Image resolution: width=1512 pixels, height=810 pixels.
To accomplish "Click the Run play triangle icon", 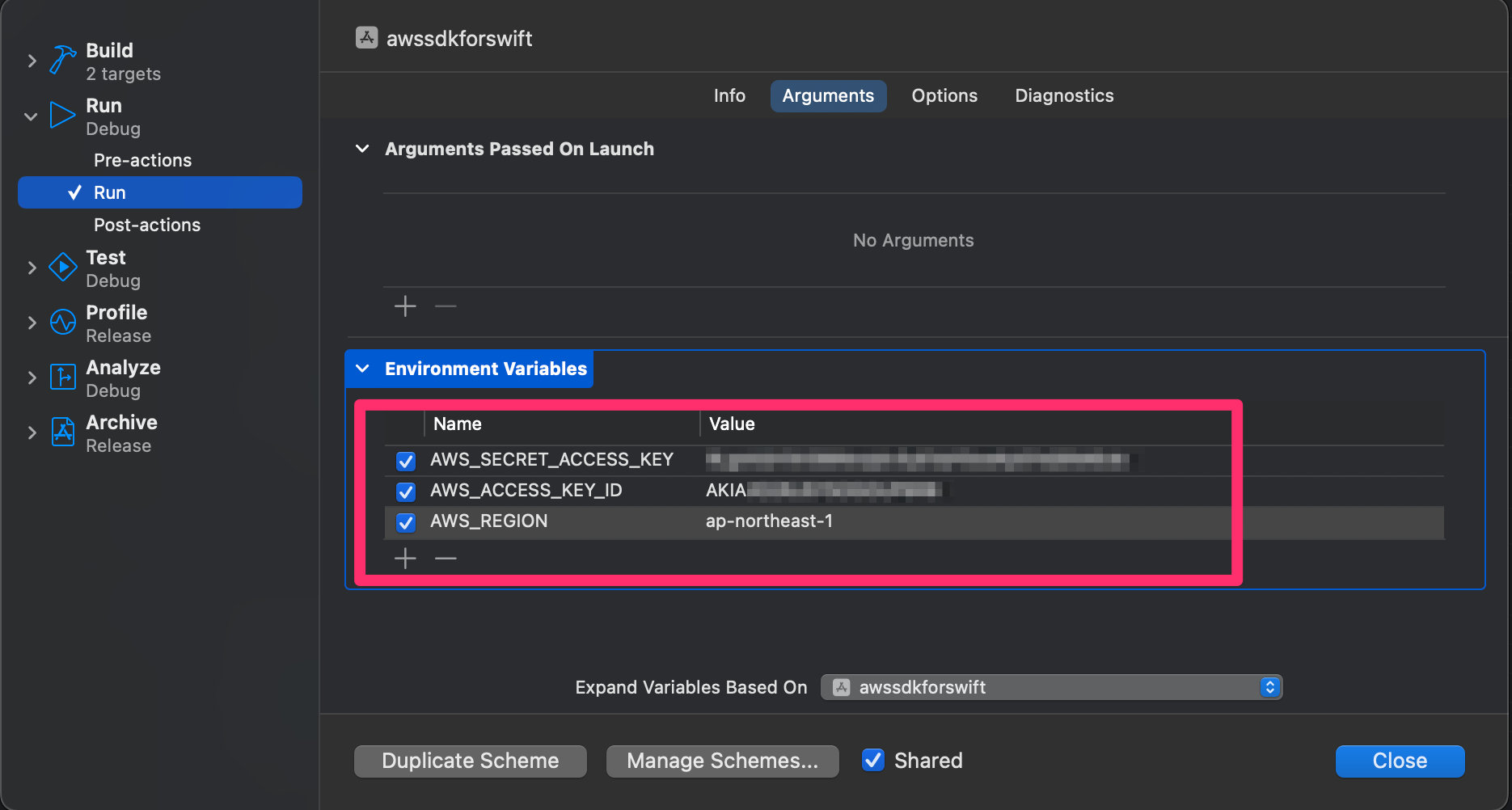I will pos(62,116).
